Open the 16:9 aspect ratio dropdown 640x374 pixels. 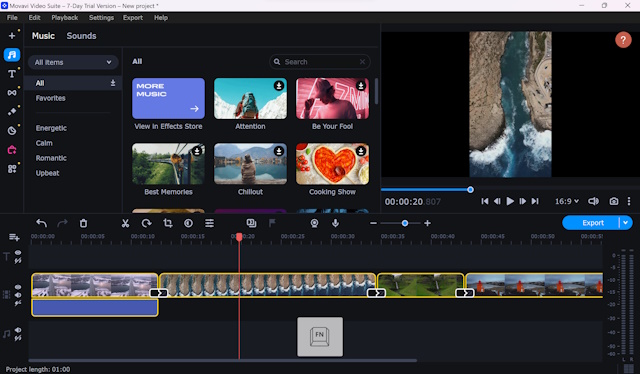567,201
